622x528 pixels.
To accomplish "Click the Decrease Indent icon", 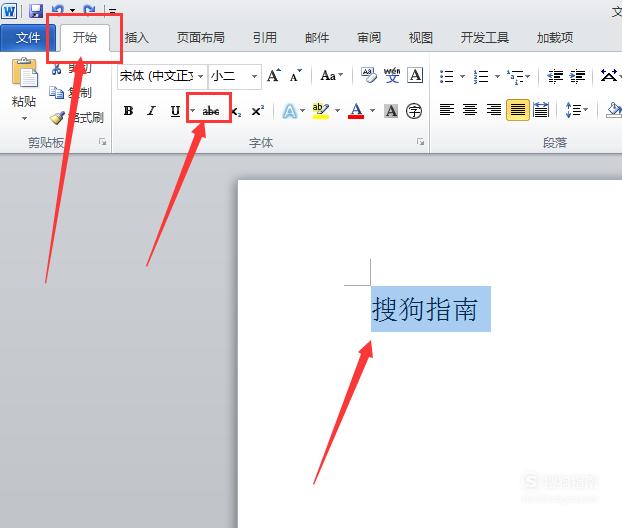I will pyautogui.click(x=555, y=76).
